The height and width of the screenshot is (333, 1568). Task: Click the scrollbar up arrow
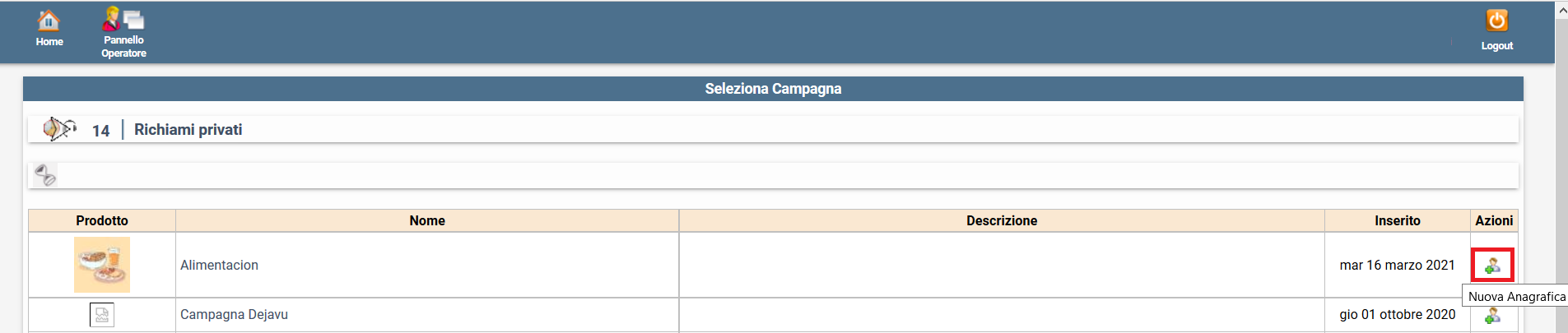(1561, 11)
